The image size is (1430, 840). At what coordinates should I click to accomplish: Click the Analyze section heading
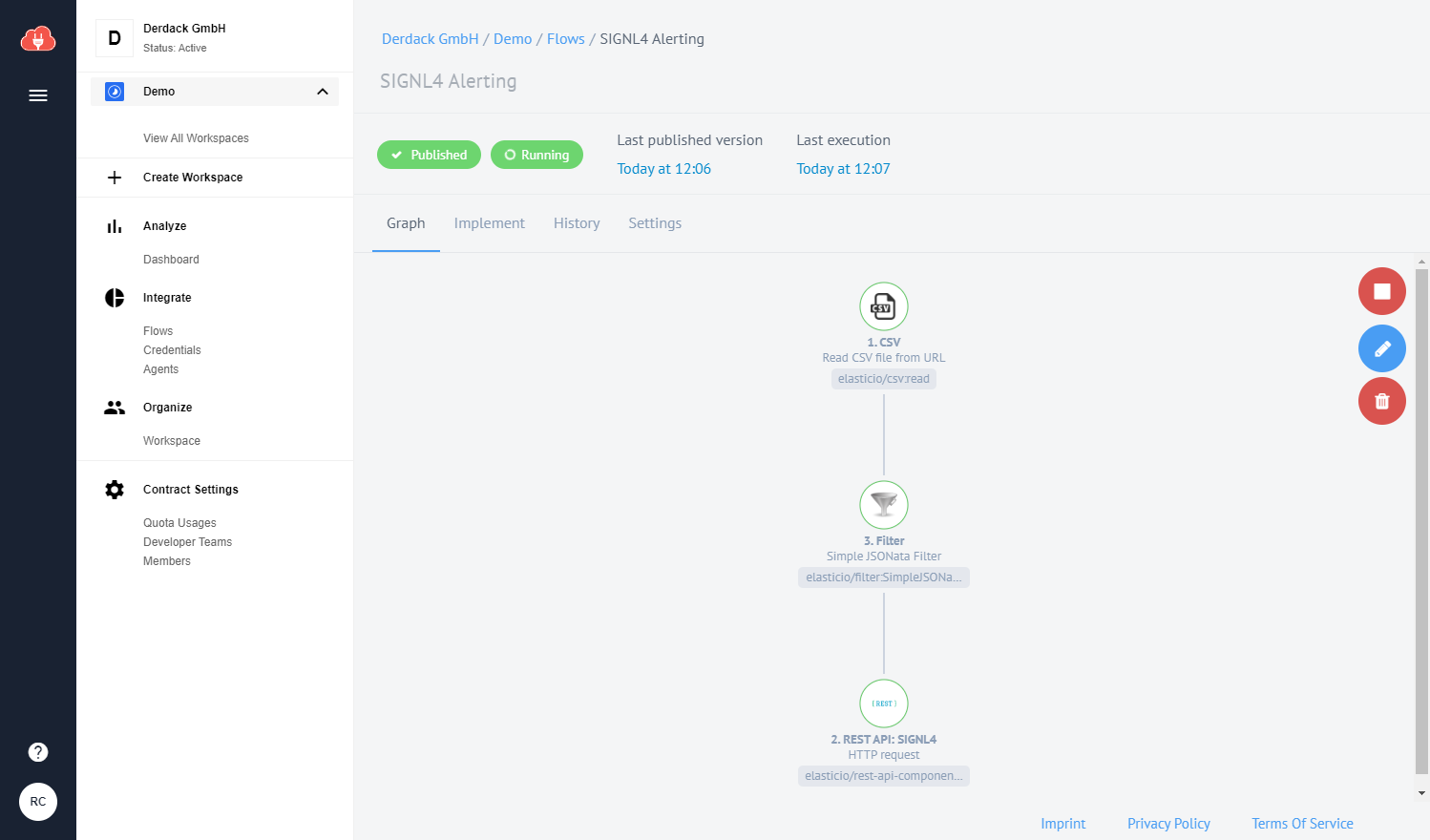click(x=165, y=226)
